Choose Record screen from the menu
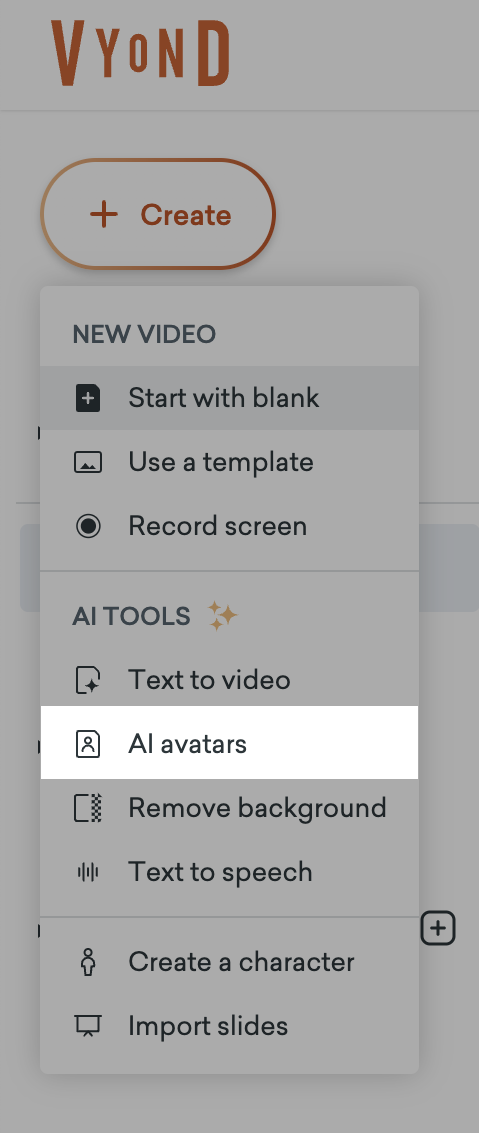 (x=230, y=526)
